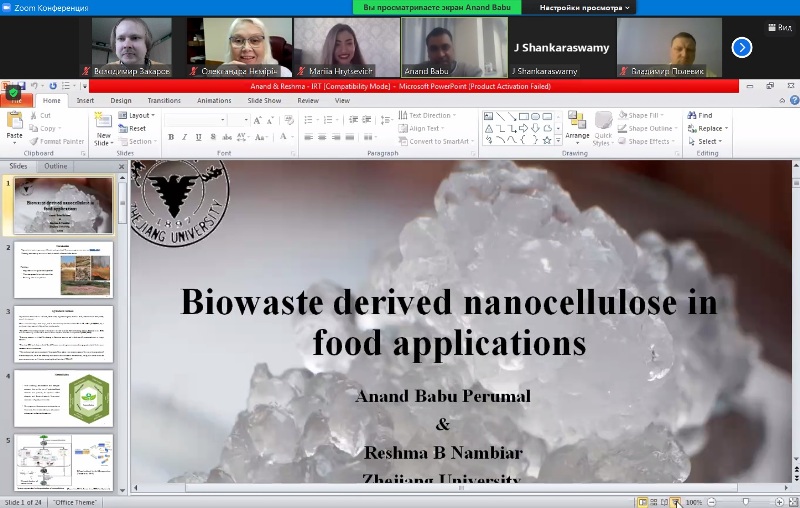Open the Quick Styles gallery
Viewport: 800px width, 508px height.
tap(603, 129)
